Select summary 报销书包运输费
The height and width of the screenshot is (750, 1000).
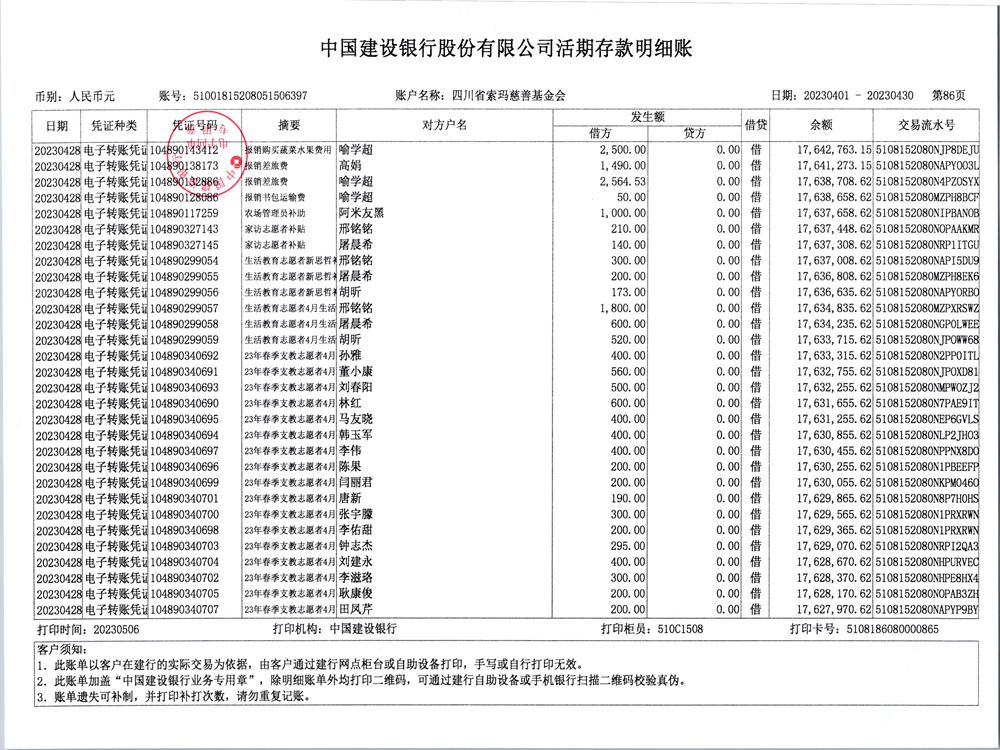pos(275,198)
